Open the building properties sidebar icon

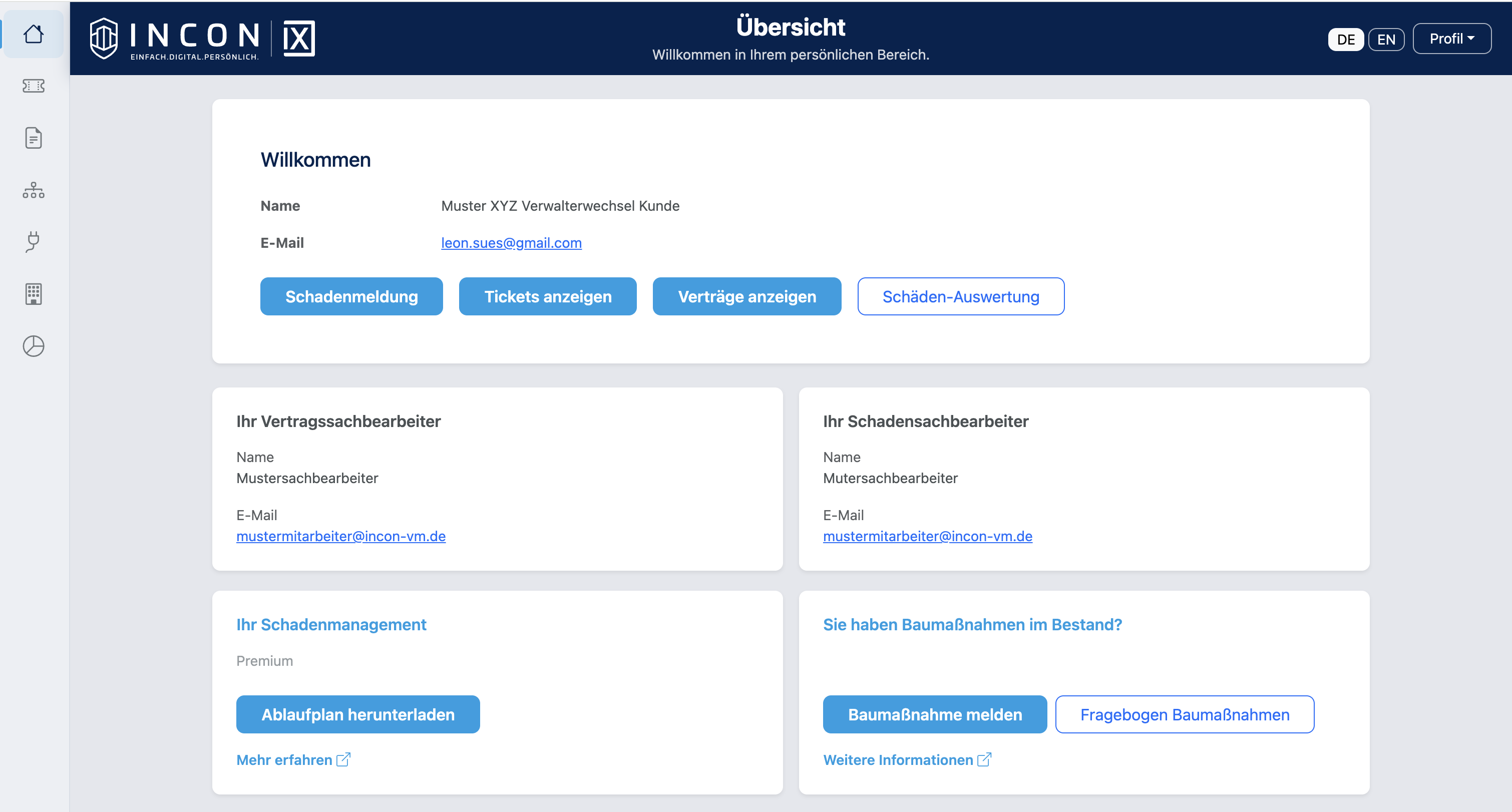[34, 294]
